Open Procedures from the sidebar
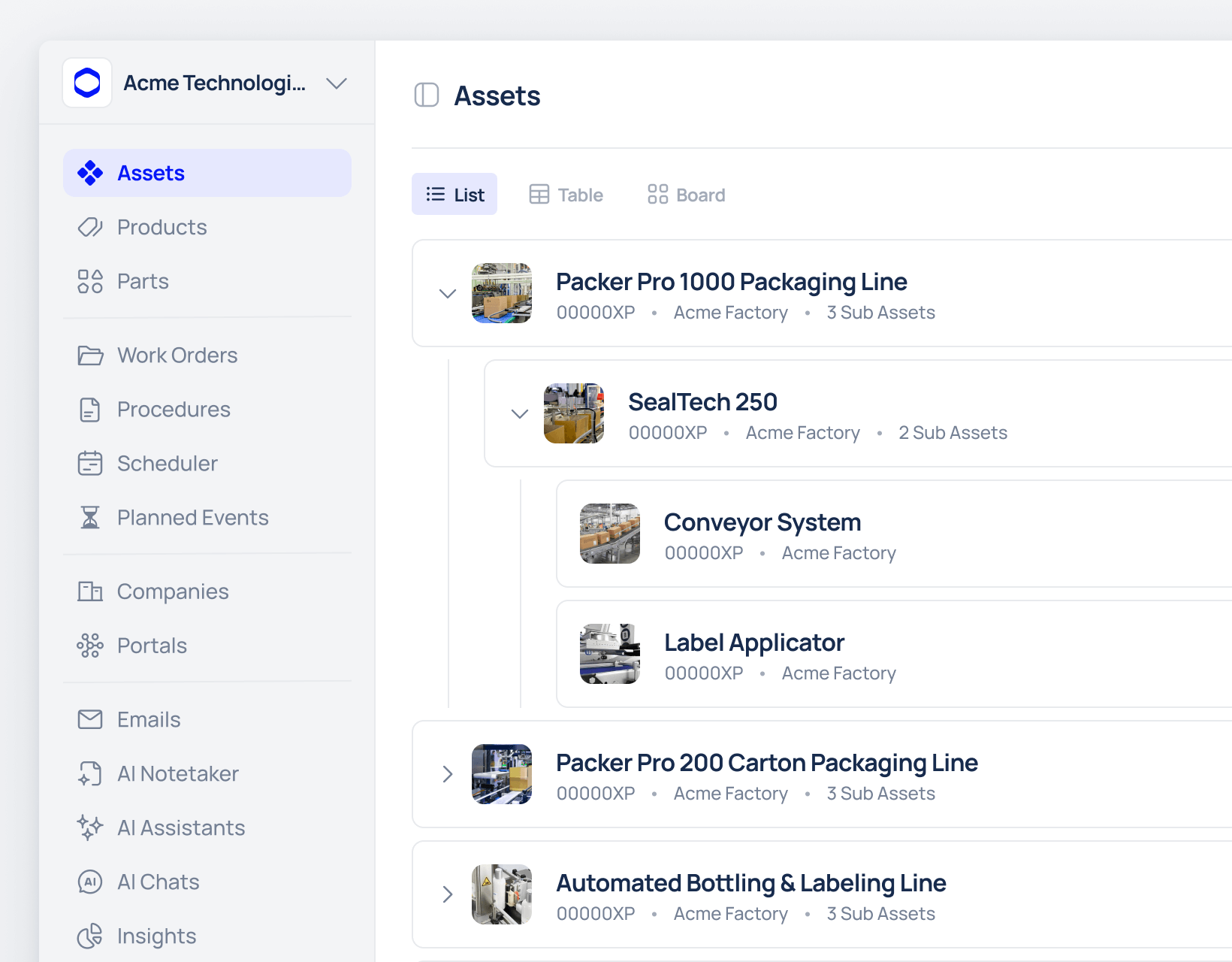The image size is (1232, 962). click(x=207, y=410)
